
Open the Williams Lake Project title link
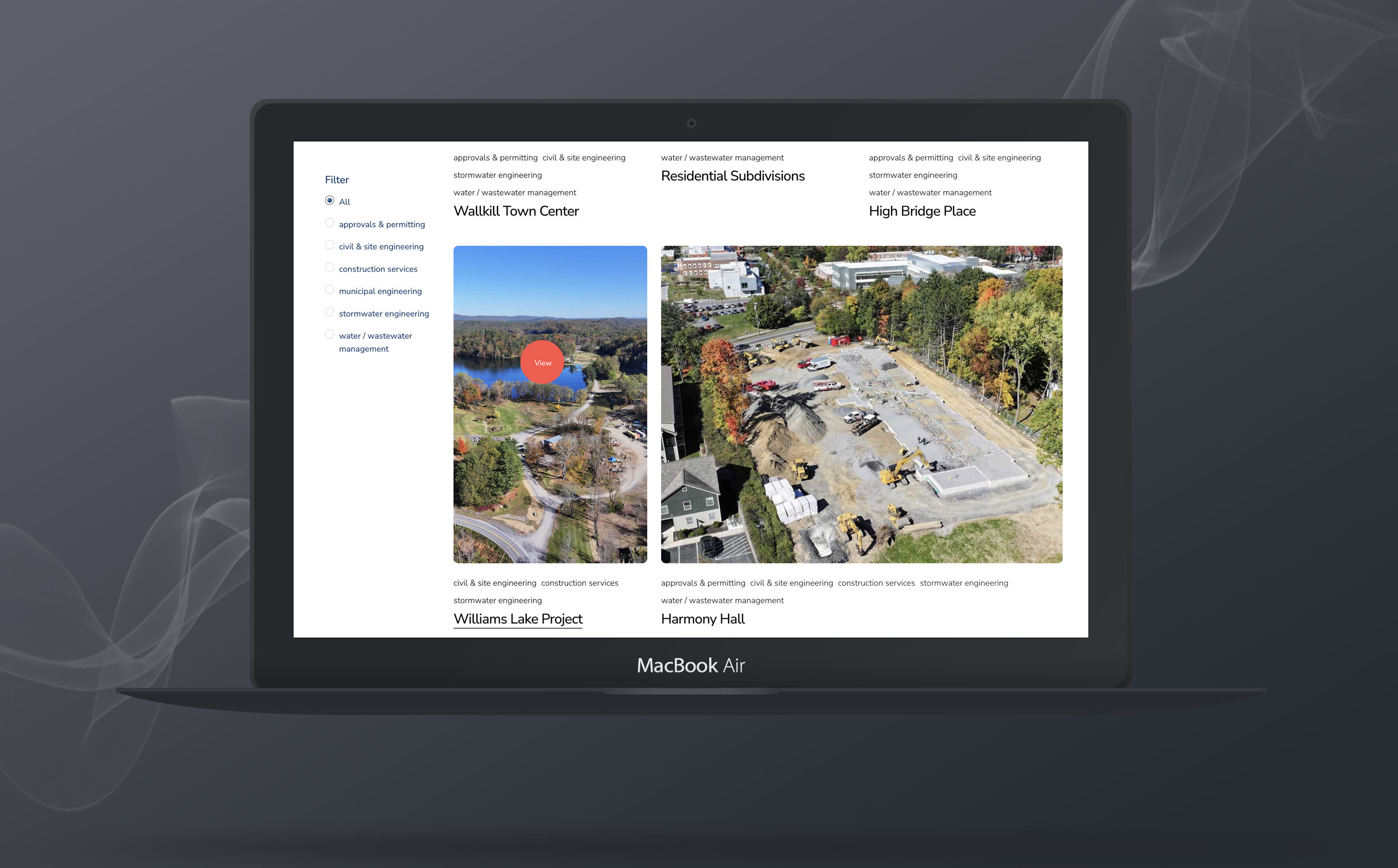(518, 619)
